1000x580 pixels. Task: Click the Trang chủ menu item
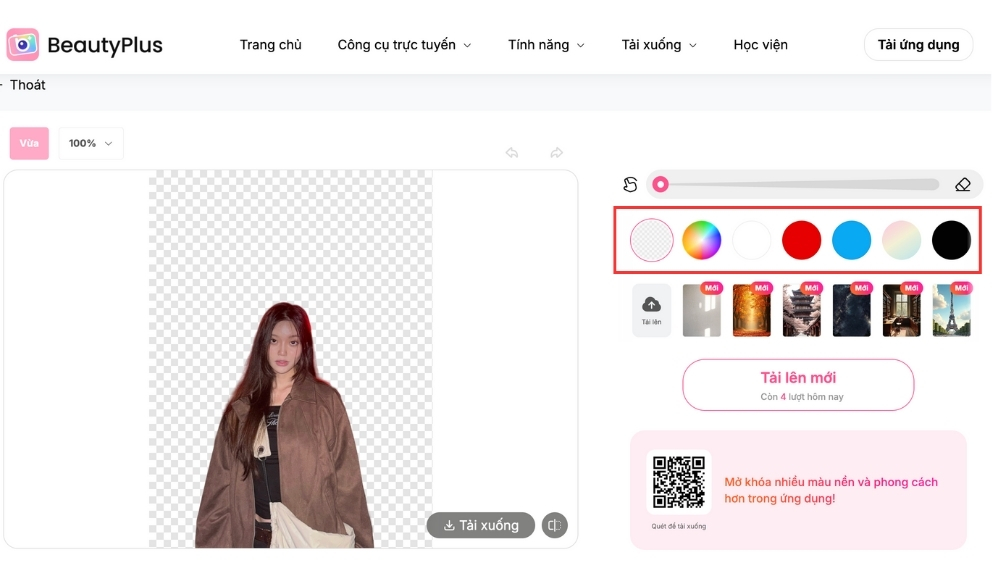[270, 45]
